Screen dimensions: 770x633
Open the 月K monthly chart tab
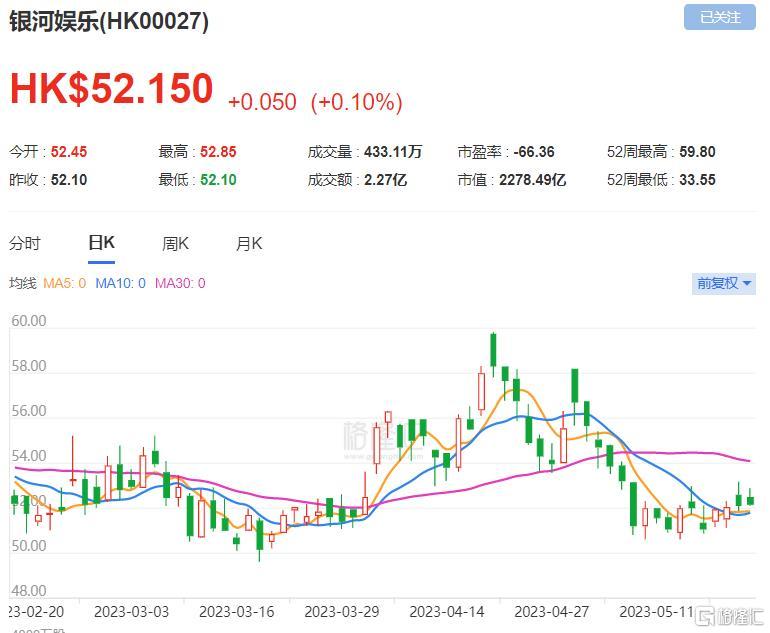(x=249, y=243)
